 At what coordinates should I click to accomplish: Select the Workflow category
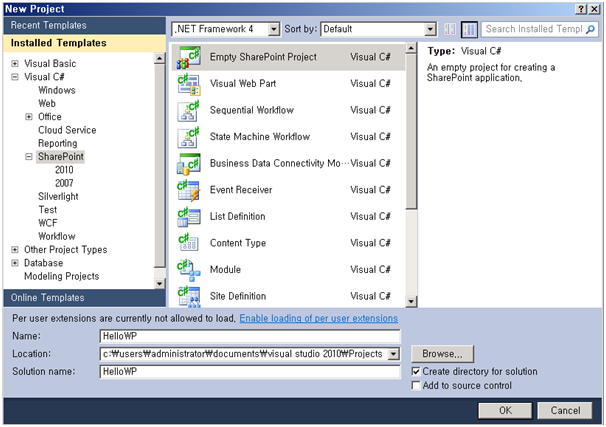[57, 236]
